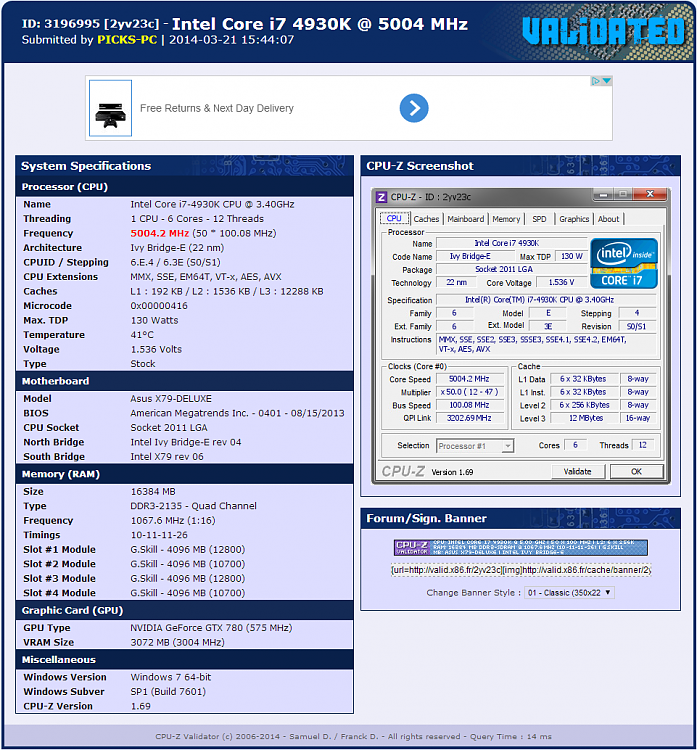697x750 pixels.
Task: Click 'Intel Core i7-4930K CPU @ 3.40GHz' name value
Action: point(212,204)
